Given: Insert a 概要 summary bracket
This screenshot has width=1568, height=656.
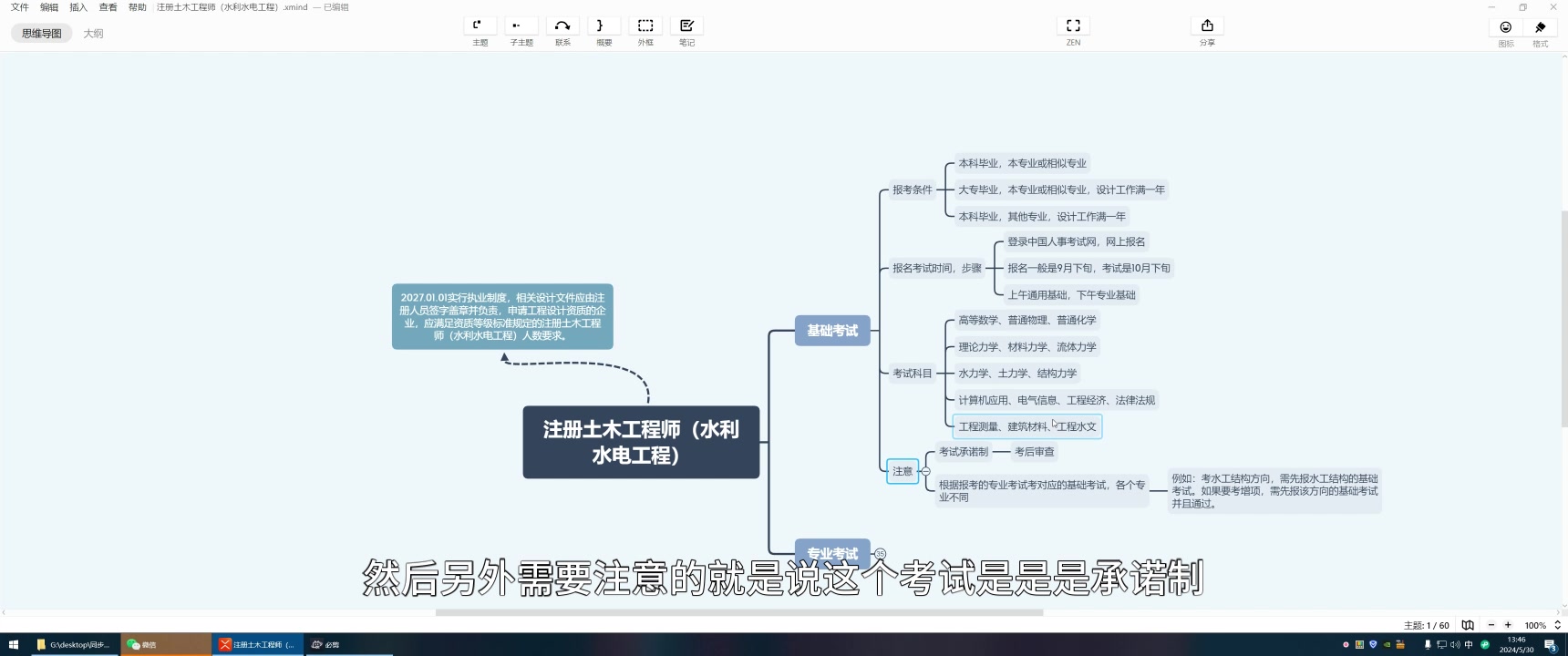Looking at the screenshot, I should [603, 26].
